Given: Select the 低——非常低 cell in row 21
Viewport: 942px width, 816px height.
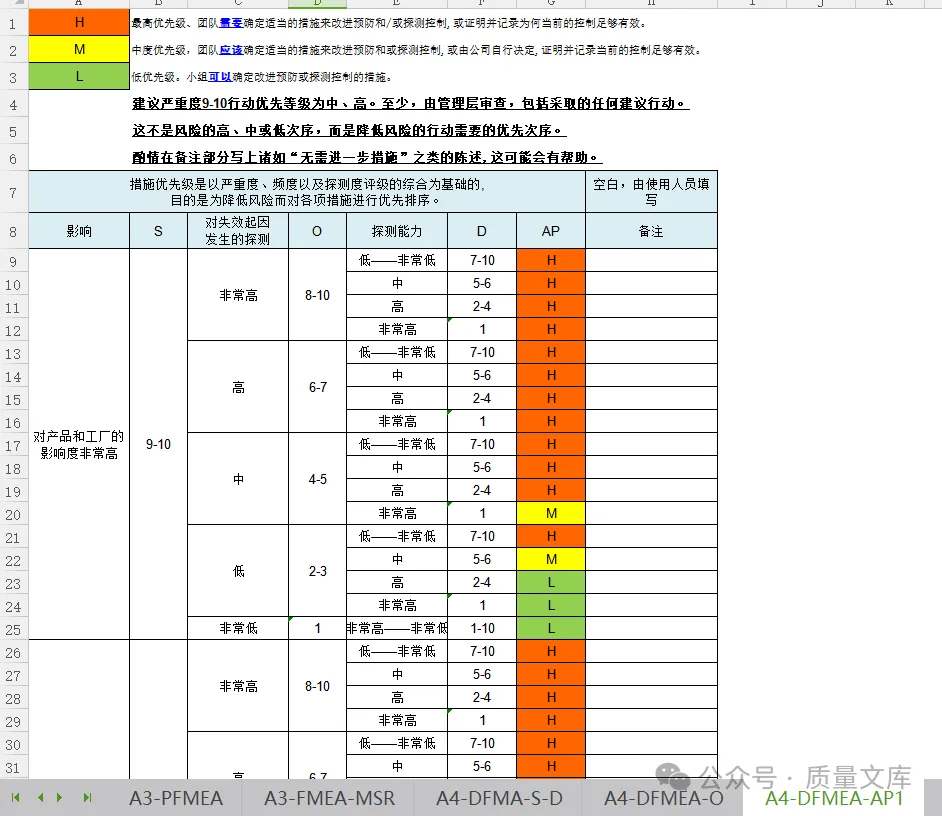Looking at the screenshot, I should click(x=397, y=536).
